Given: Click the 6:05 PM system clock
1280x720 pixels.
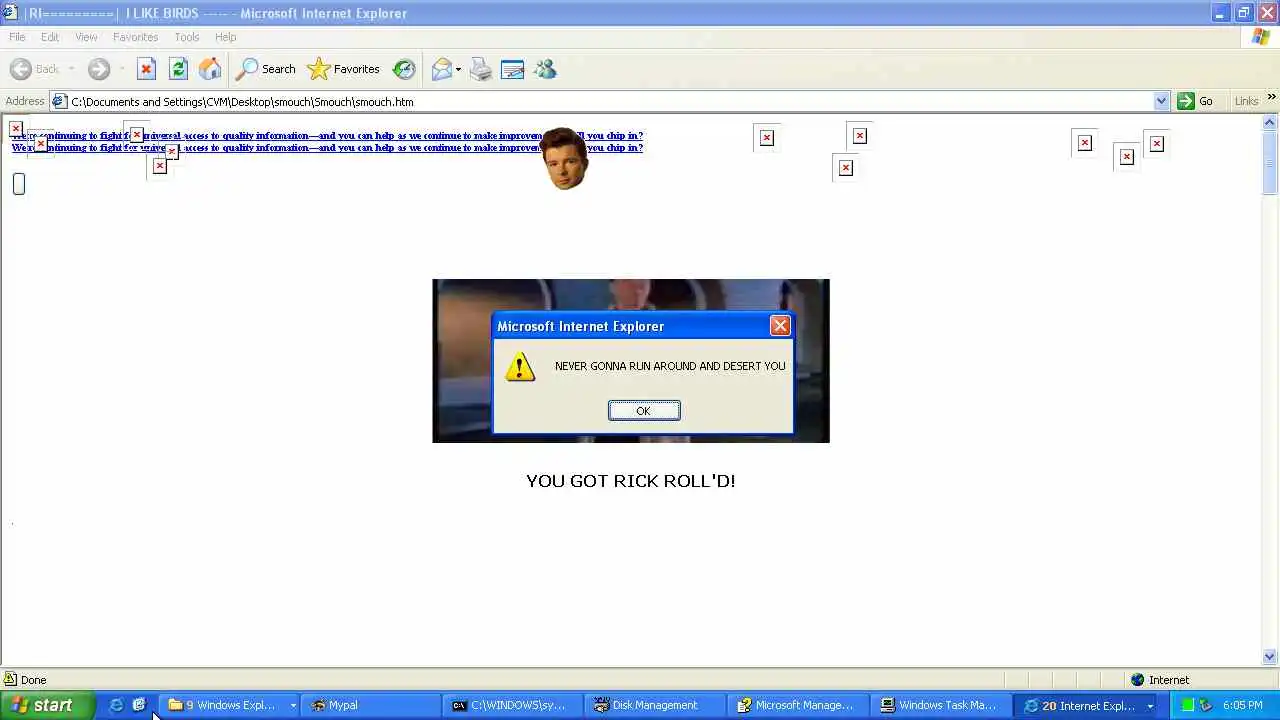Looking at the screenshot, I should [x=1243, y=705].
